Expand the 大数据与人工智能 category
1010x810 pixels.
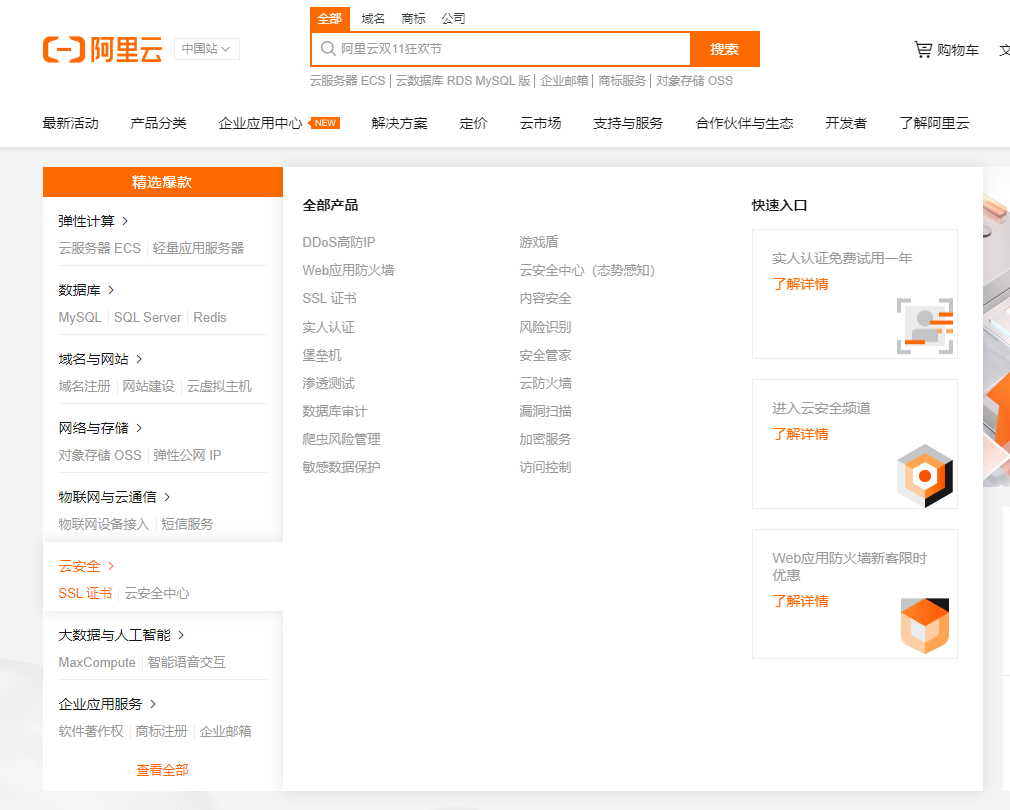pos(181,635)
